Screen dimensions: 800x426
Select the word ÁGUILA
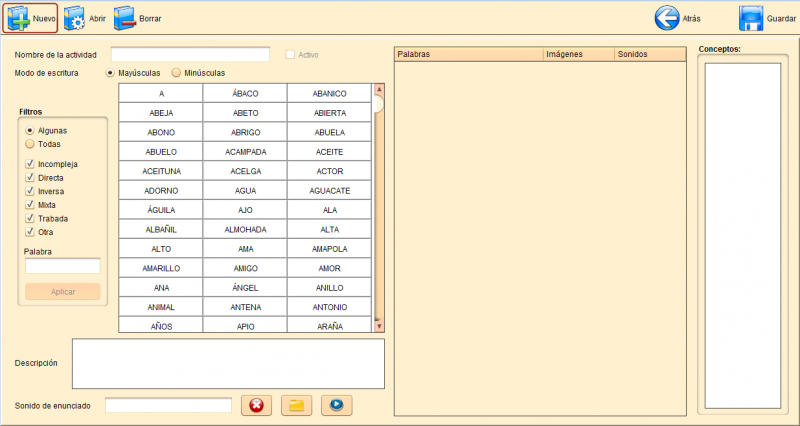[x=161, y=210]
